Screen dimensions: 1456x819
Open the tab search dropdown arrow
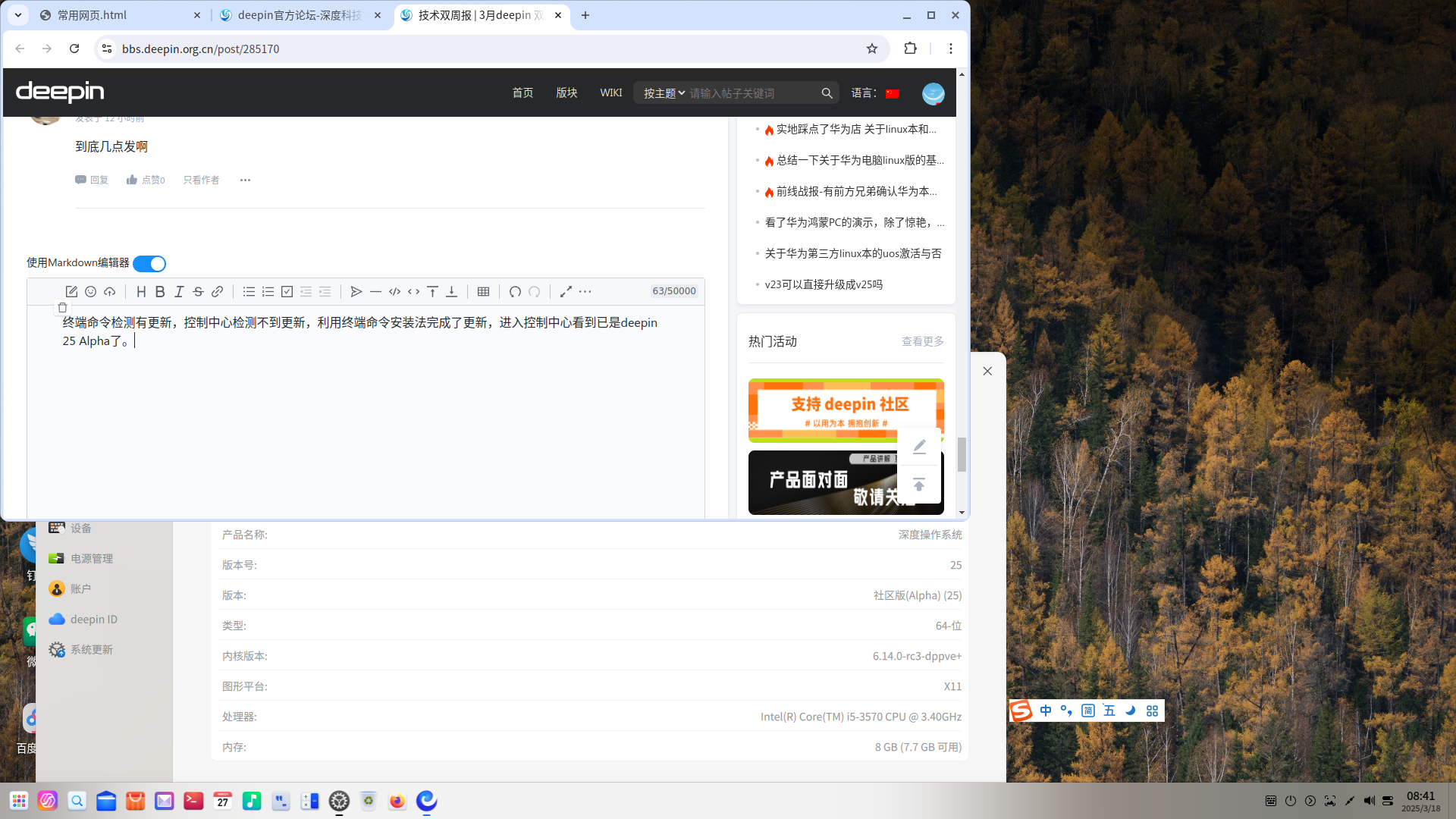pyautogui.click(x=18, y=15)
